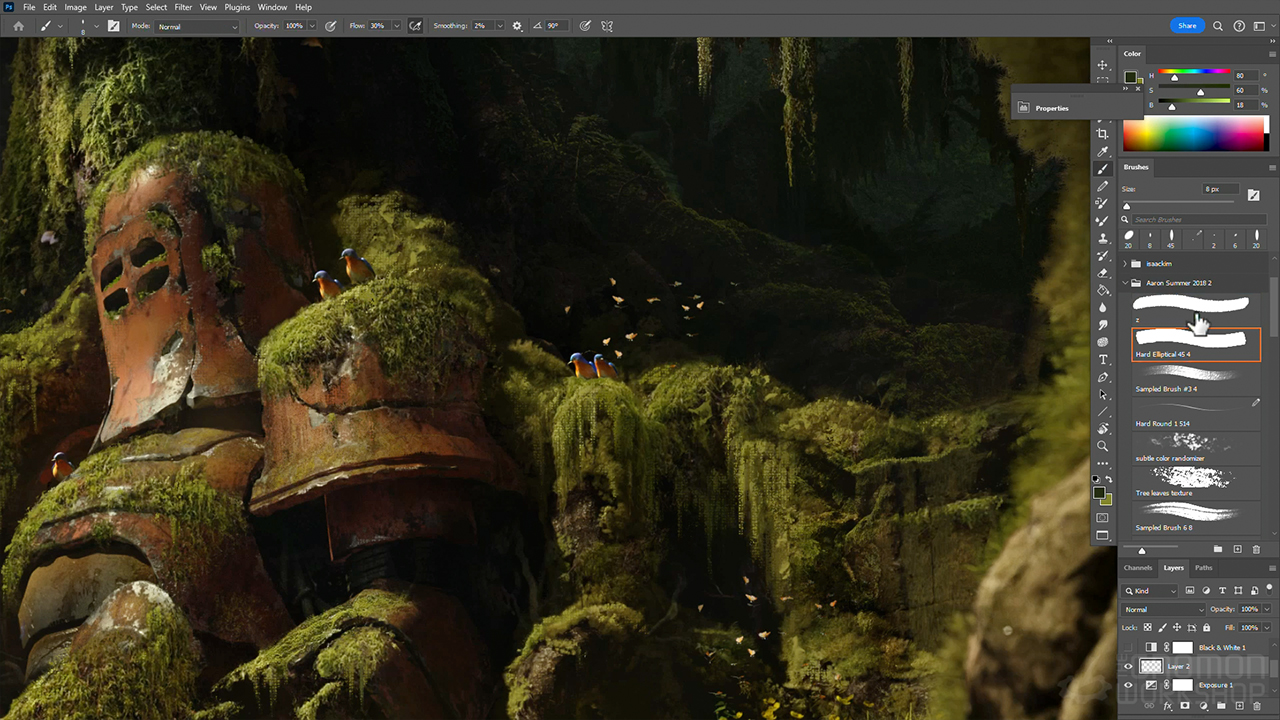Screen dimensions: 1280x720
Task: Select the Eyedropper tool in the toolbar
Action: [x=1103, y=151]
